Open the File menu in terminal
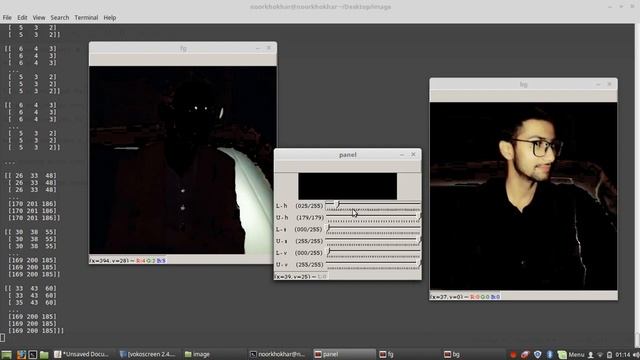Image resolution: width=640 pixels, height=360 pixels. click(x=7, y=18)
